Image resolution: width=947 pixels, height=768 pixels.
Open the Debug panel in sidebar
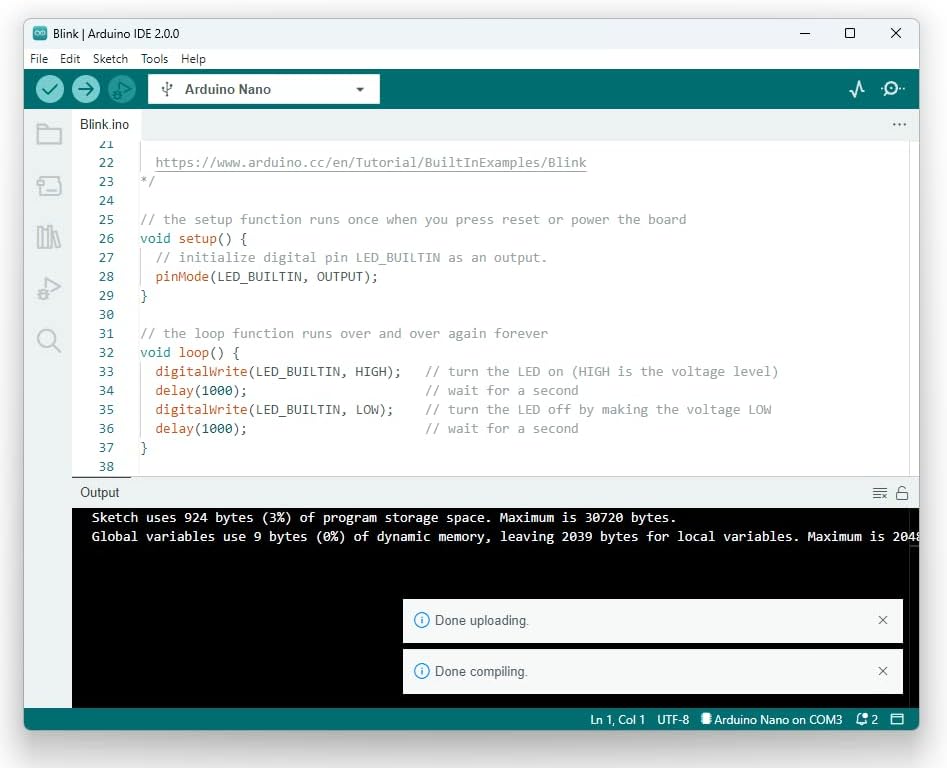tap(49, 288)
